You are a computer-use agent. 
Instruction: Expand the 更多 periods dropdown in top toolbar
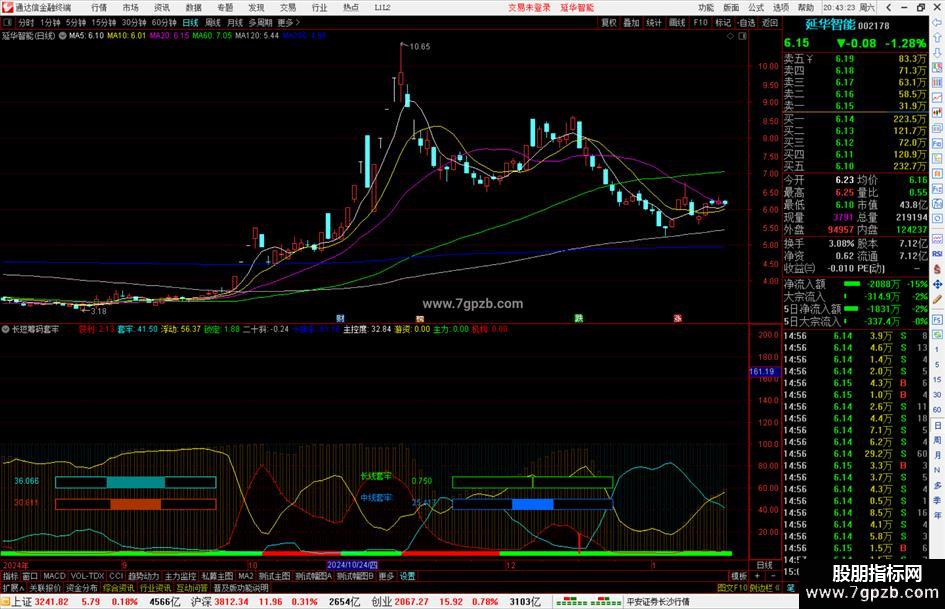[x=289, y=23]
